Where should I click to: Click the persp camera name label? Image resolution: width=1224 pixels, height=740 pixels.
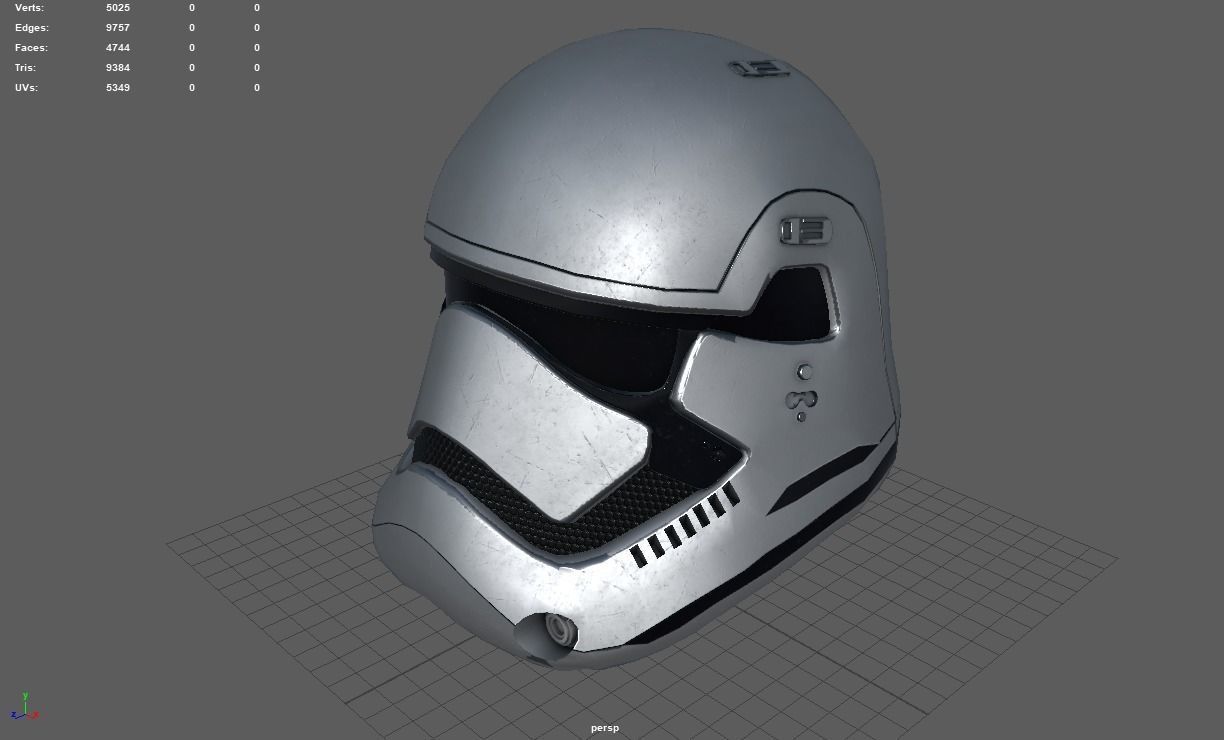[605, 728]
